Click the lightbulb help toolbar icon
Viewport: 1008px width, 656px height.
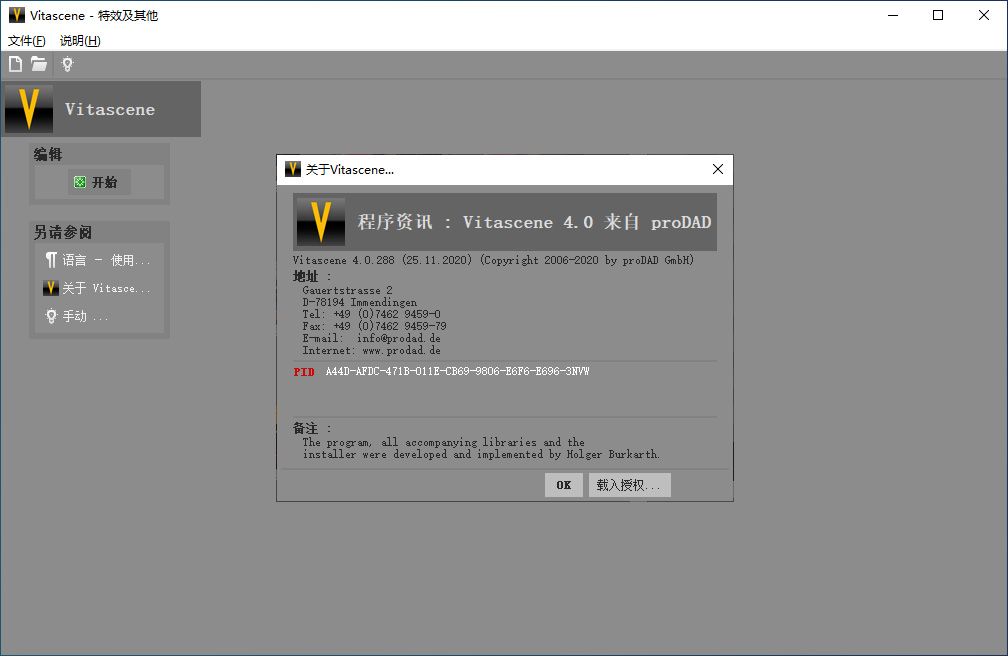(68, 64)
